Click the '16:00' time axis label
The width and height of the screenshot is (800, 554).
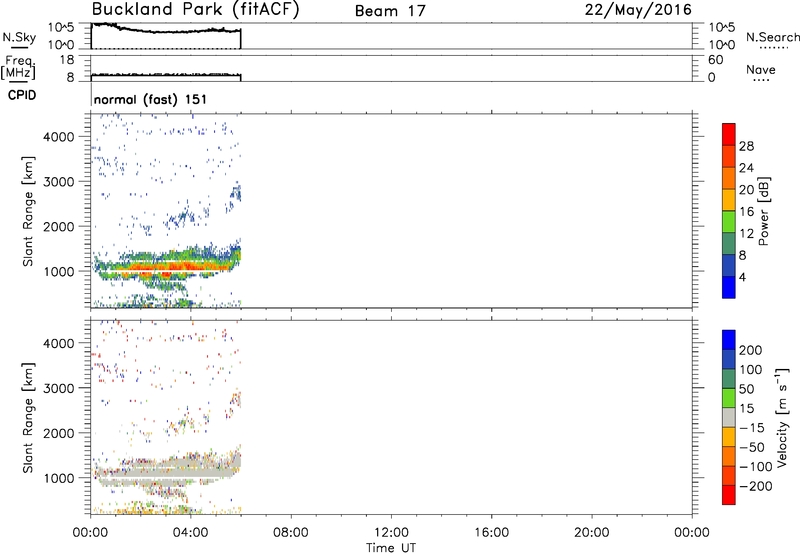pyautogui.click(x=491, y=533)
